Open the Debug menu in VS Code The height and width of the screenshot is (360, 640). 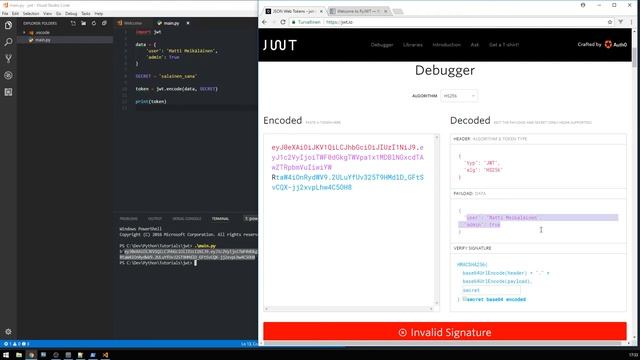tap(71, 13)
